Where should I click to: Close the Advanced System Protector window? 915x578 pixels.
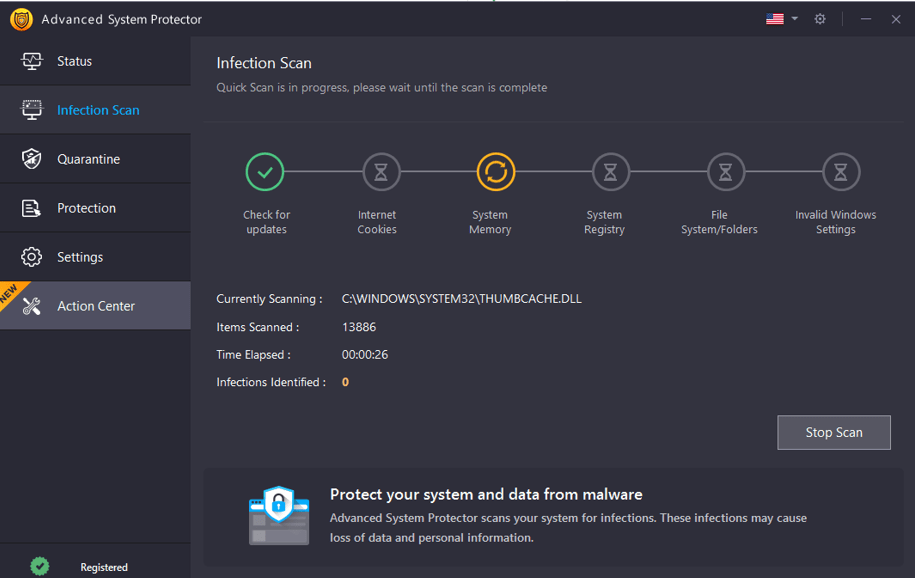pos(896,19)
